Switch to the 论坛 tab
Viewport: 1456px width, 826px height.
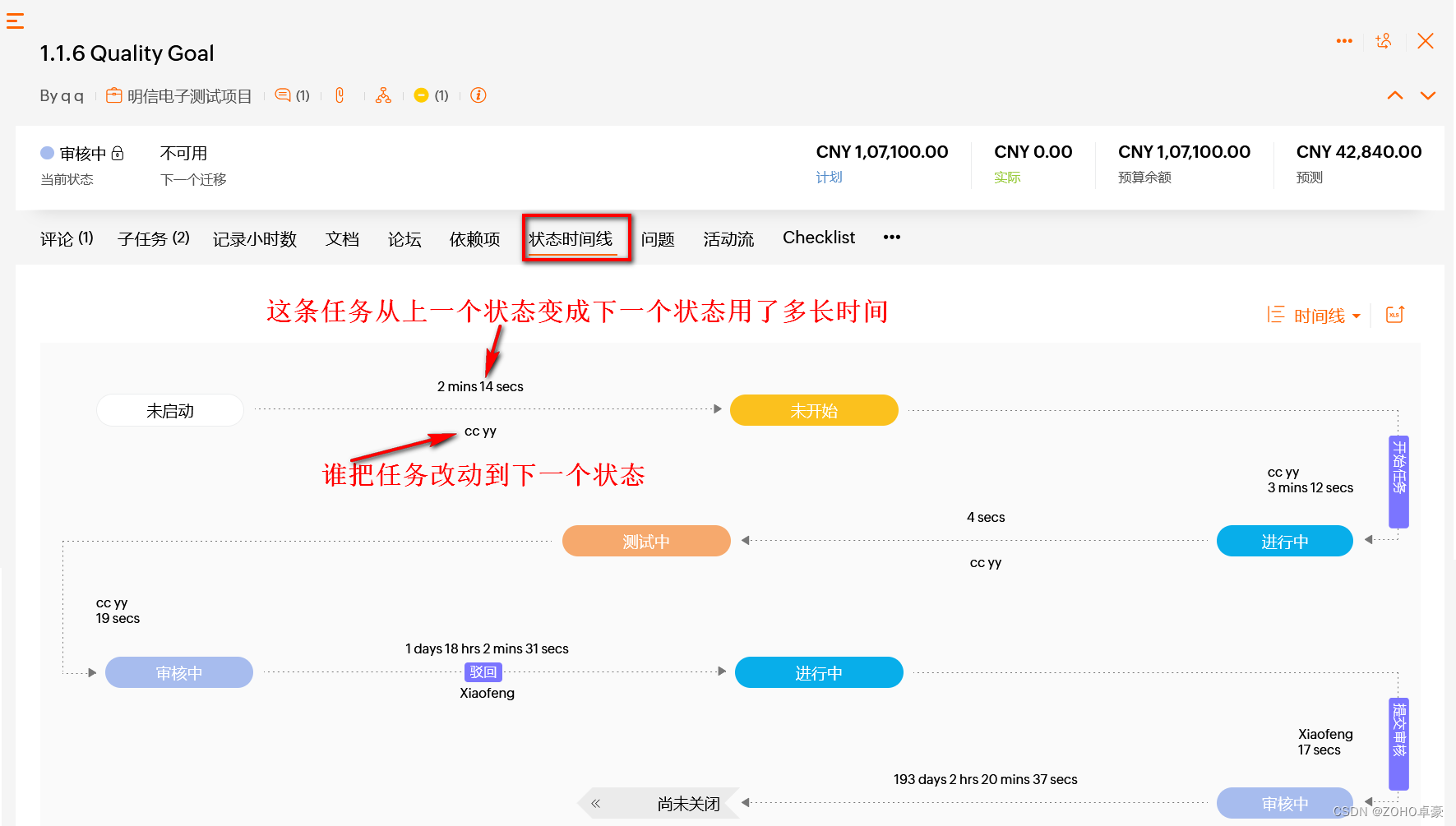[404, 238]
